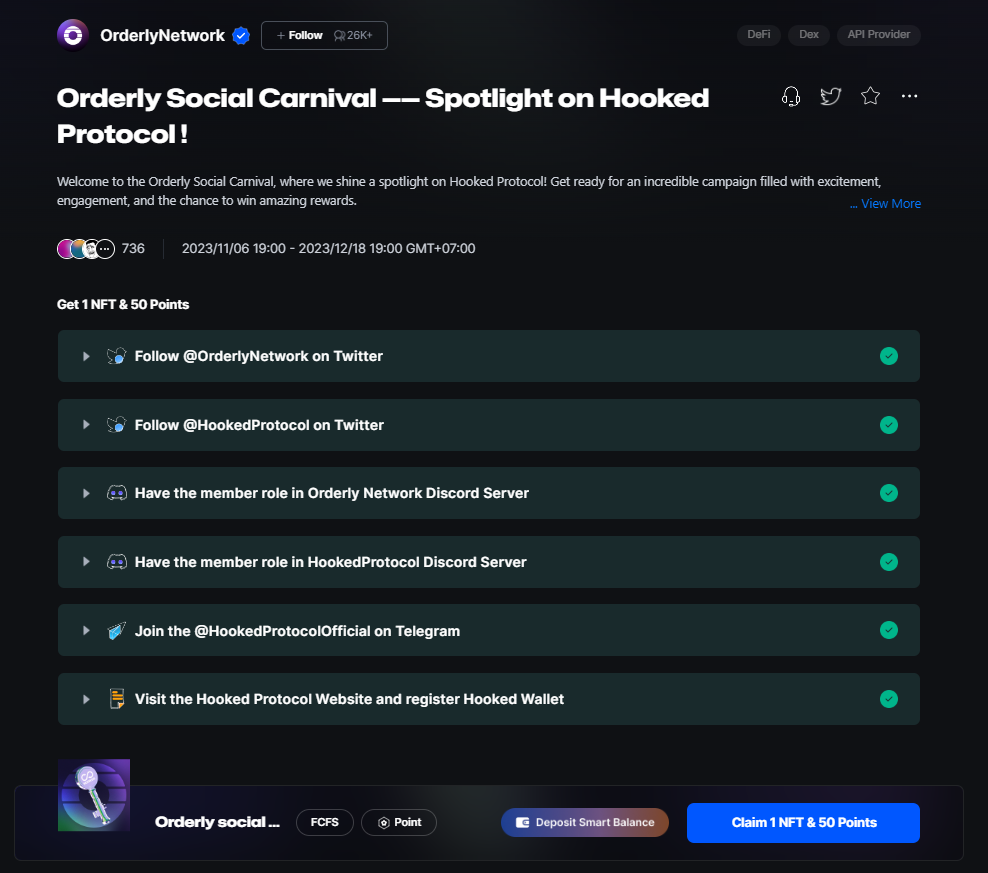This screenshot has width=988, height=873.
Task: Click the green checkmark on the Hooked Wallet task
Action: coord(888,699)
